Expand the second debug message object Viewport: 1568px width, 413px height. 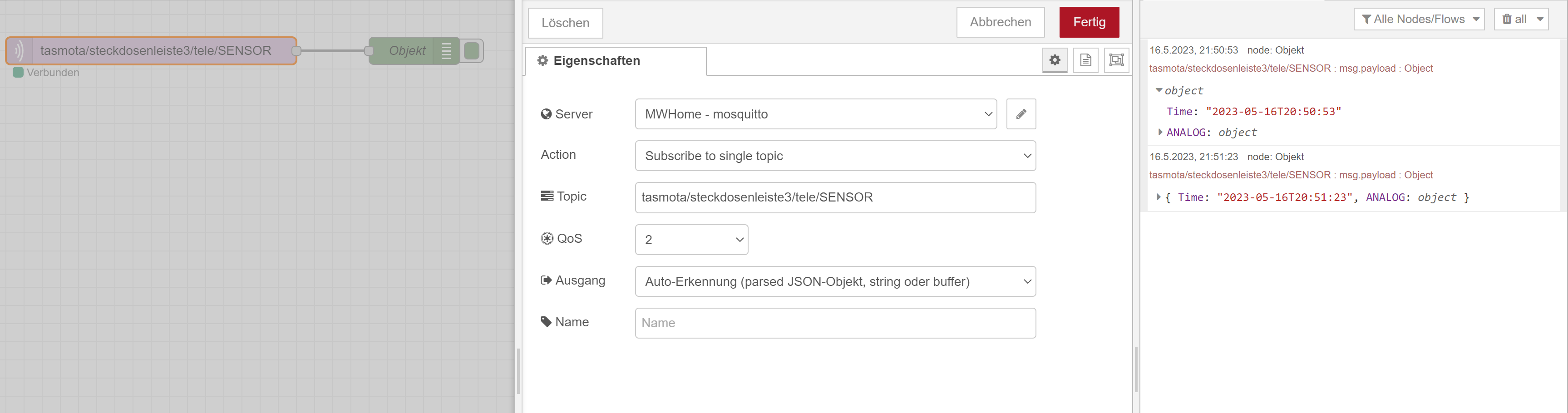coord(1159,197)
